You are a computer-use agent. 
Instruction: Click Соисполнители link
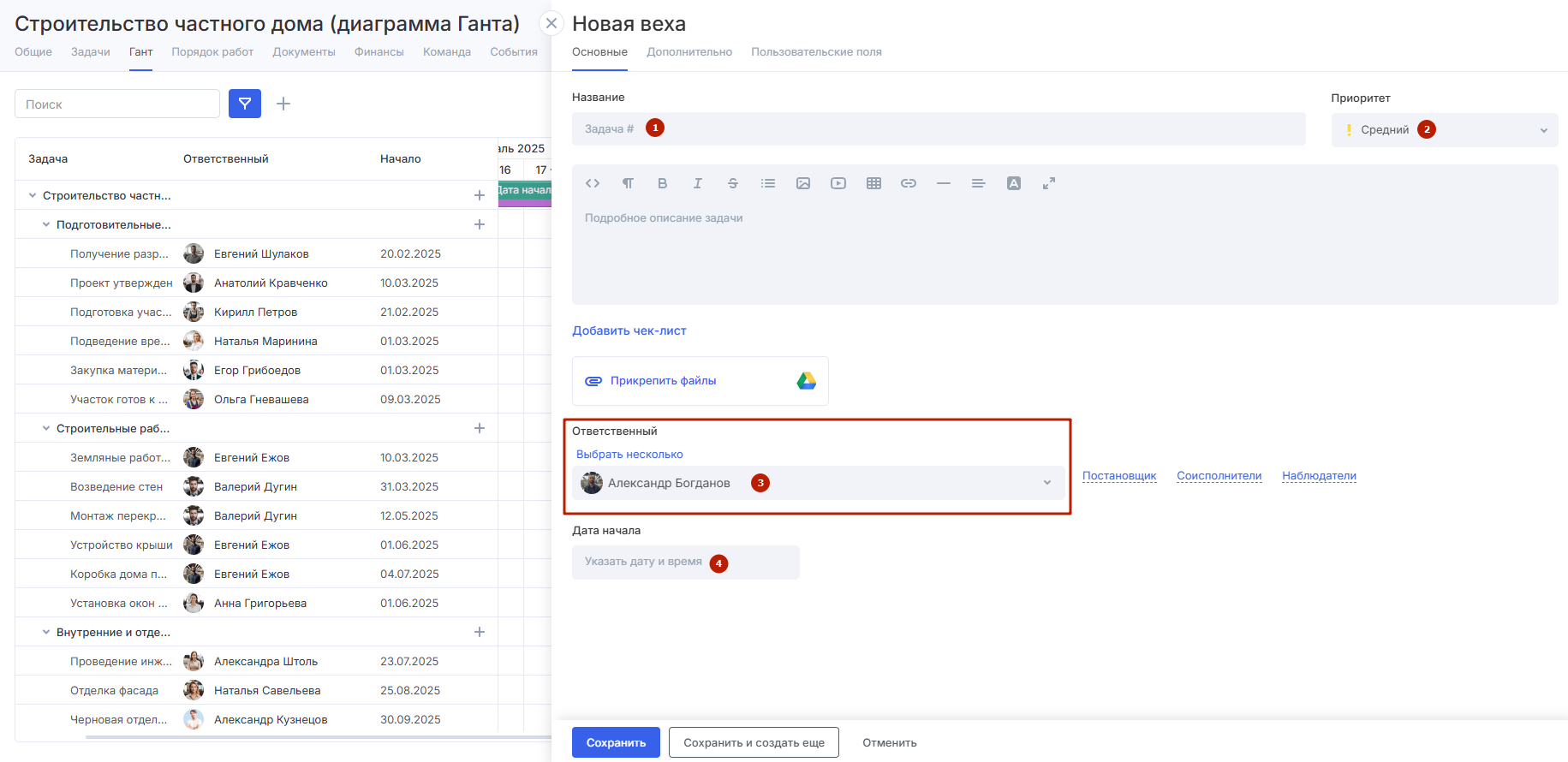tap(1219, 476)
